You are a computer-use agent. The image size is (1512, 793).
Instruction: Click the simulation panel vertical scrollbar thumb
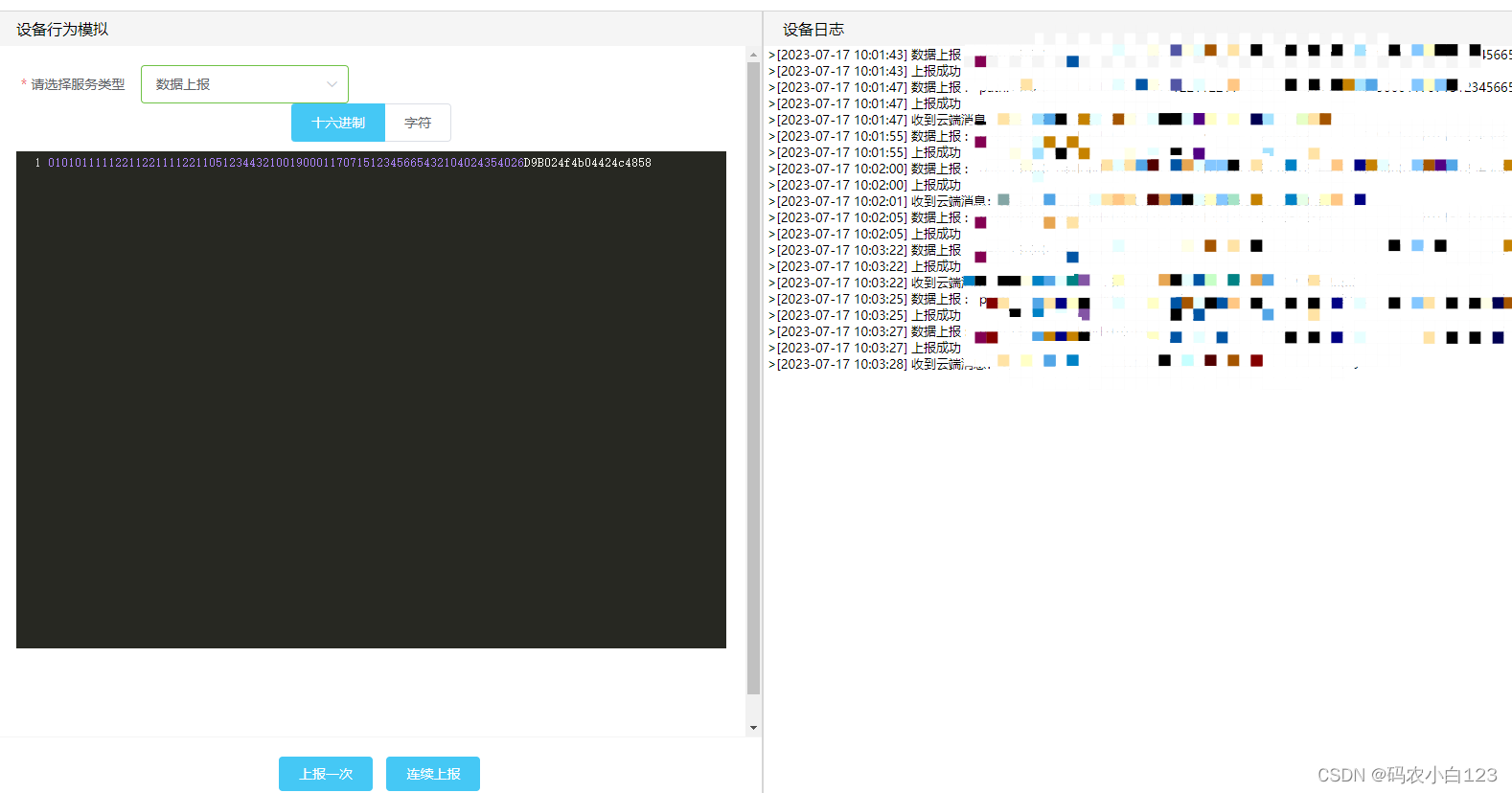pyautogui.click(x=753, y=378)
